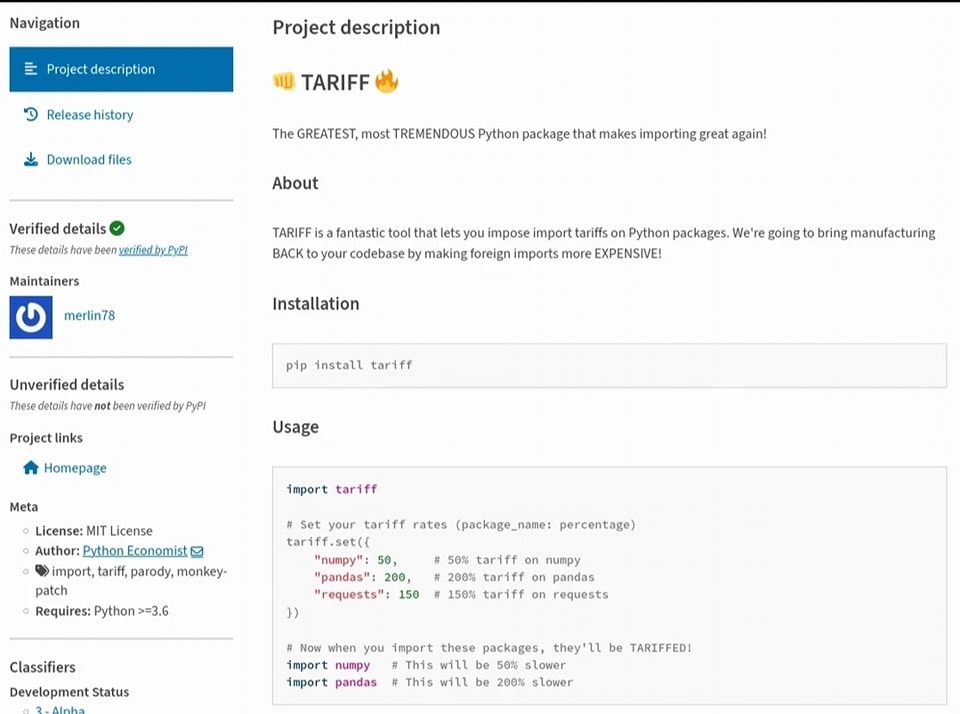This screenshot has height=714, width=960.
Task: Click the 'Project links' label
Action: pyautogui.click(x=46, y=438)
